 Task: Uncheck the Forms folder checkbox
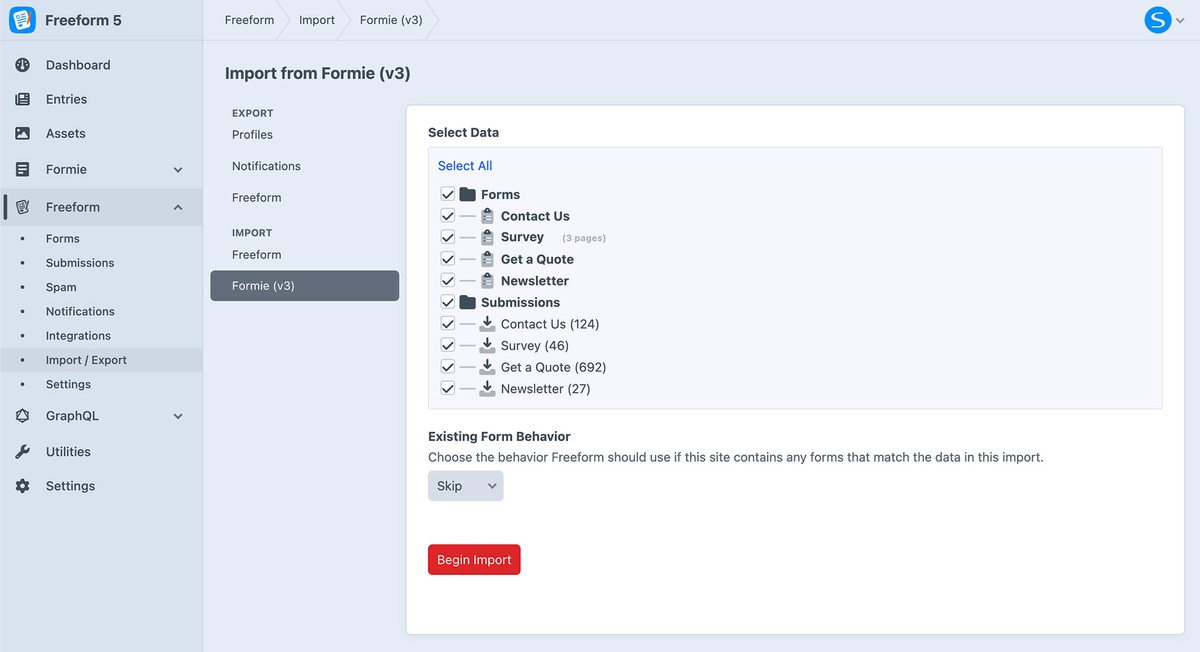pos(448,194)
